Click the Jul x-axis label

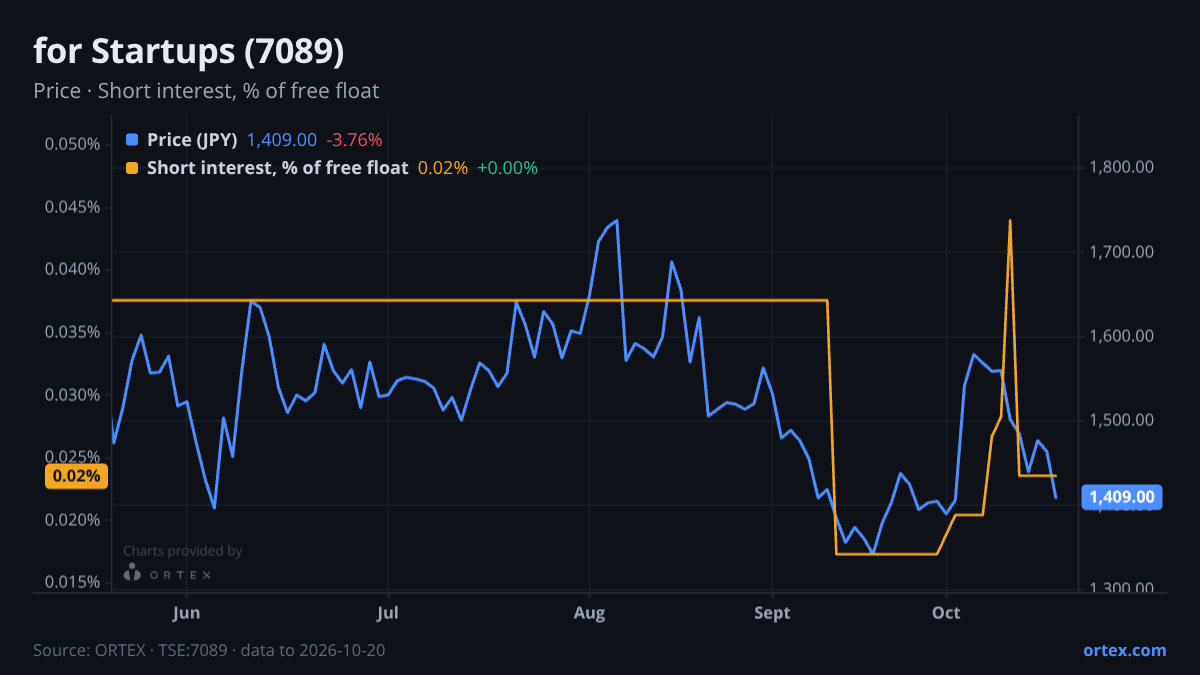click(x=389, y=612)
